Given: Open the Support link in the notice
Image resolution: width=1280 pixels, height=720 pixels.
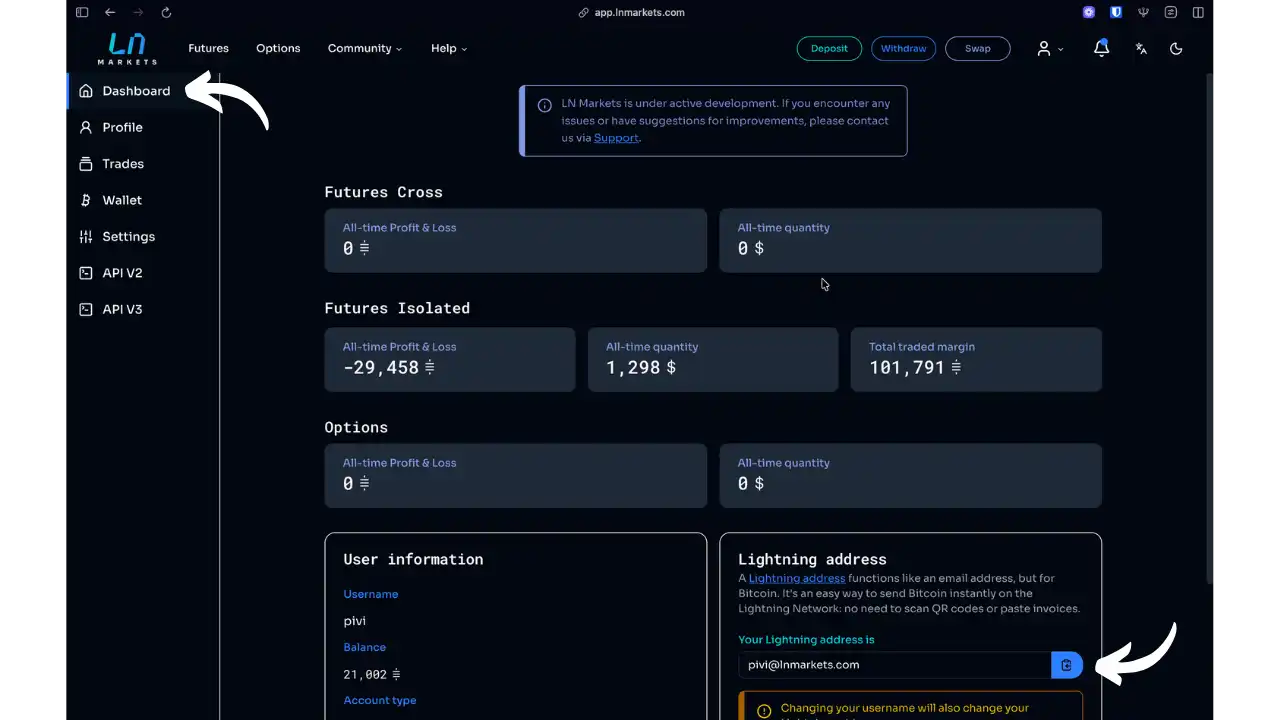Looking at the screenshot, I should point(616,138).
